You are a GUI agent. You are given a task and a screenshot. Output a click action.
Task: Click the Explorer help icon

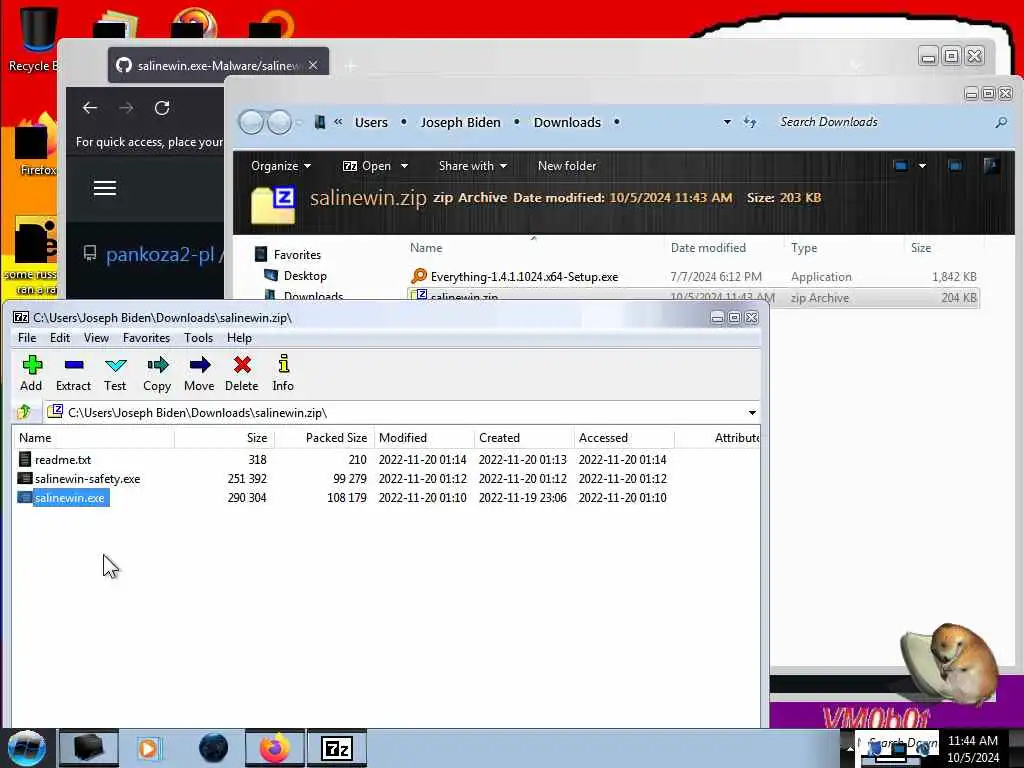tap(991, 166)
